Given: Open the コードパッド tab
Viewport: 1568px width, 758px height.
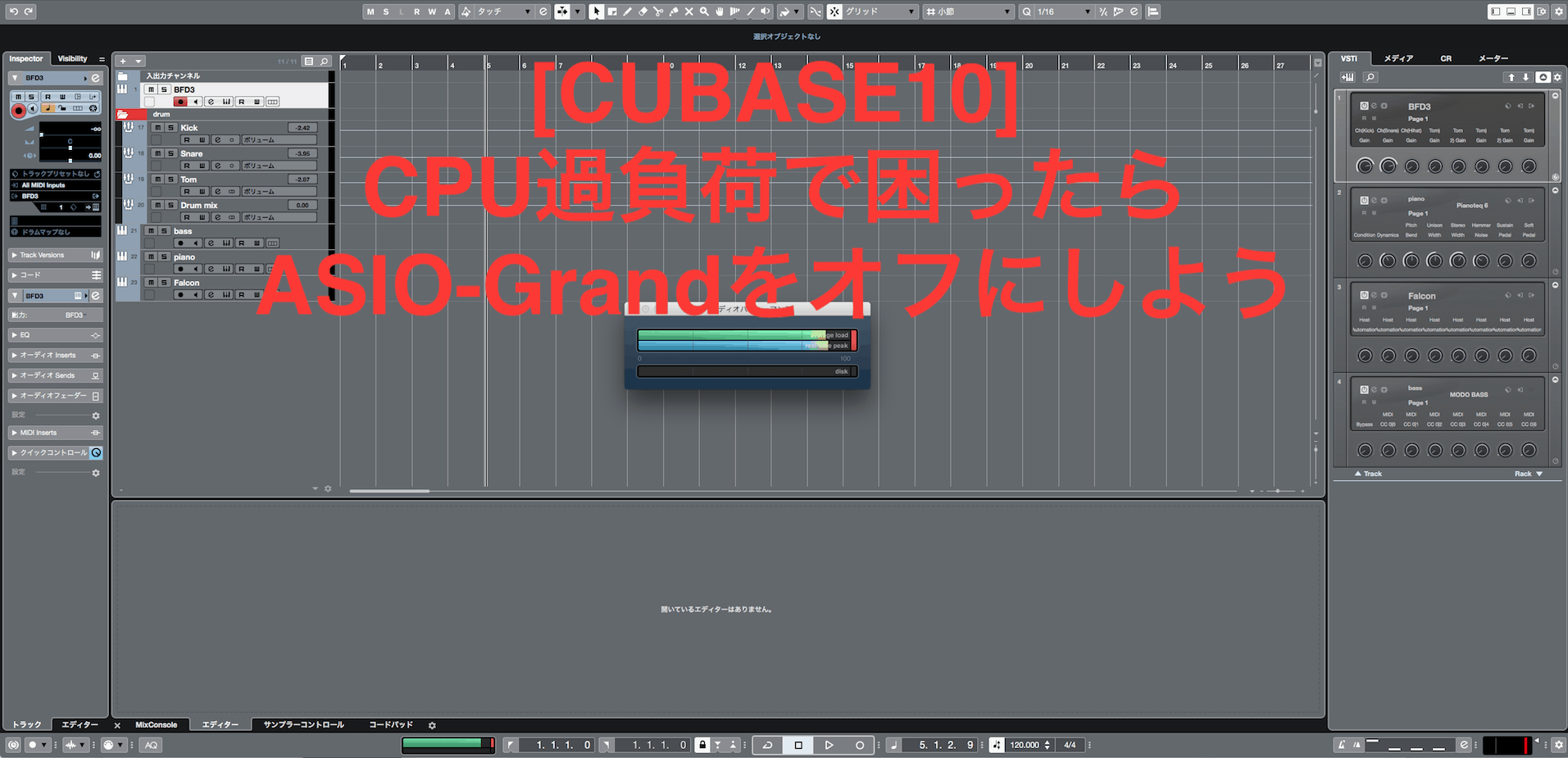Looking at the screenshot, I should pyautogui.click(x=391, y=725).
